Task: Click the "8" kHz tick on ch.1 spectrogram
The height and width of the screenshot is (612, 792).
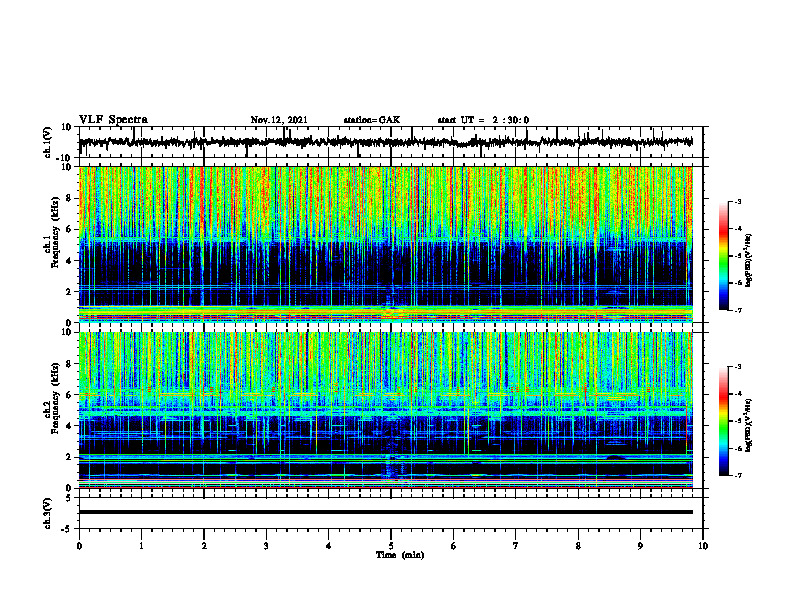Action: (x=70, y=198)
